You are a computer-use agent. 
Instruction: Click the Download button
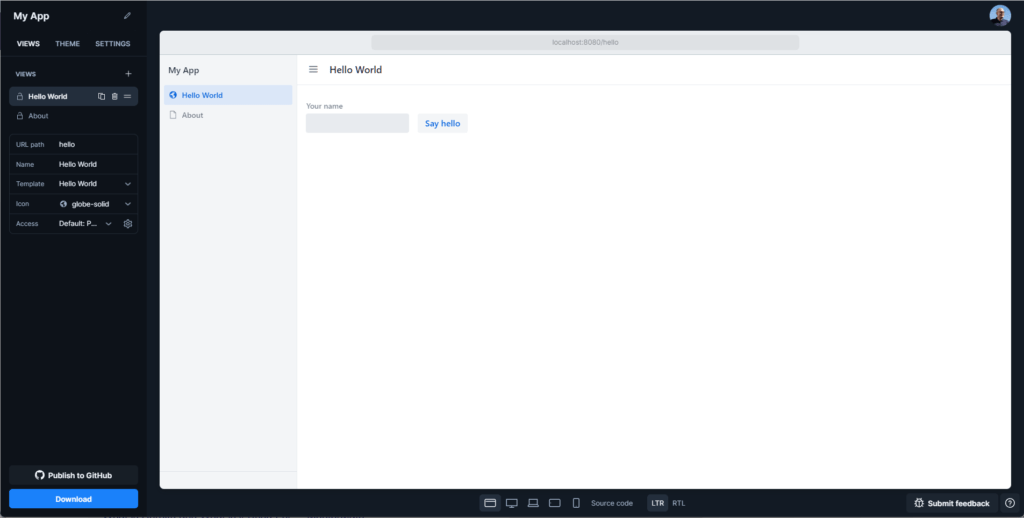coord(73,498)
